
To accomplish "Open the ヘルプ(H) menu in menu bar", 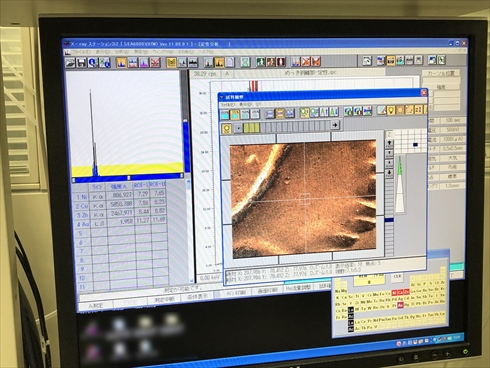I will (206, 52).
